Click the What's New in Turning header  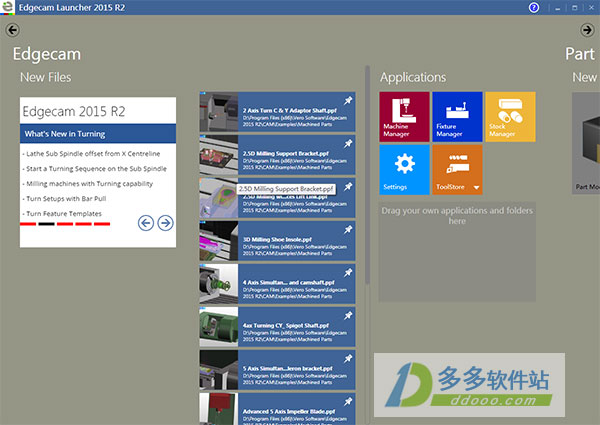tap(98, 134)
